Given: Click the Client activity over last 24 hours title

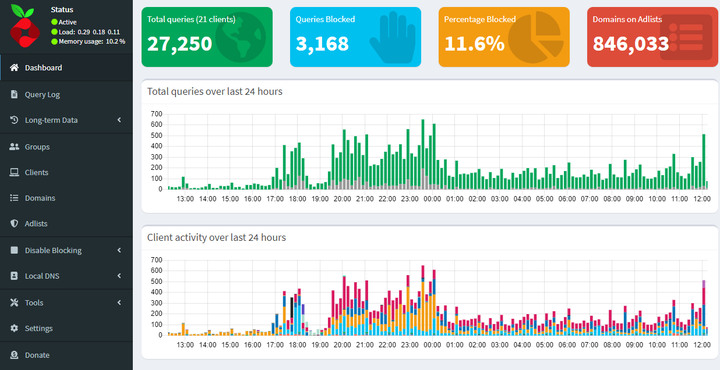Looking at the screenshot, I should [x=216, y=237].
